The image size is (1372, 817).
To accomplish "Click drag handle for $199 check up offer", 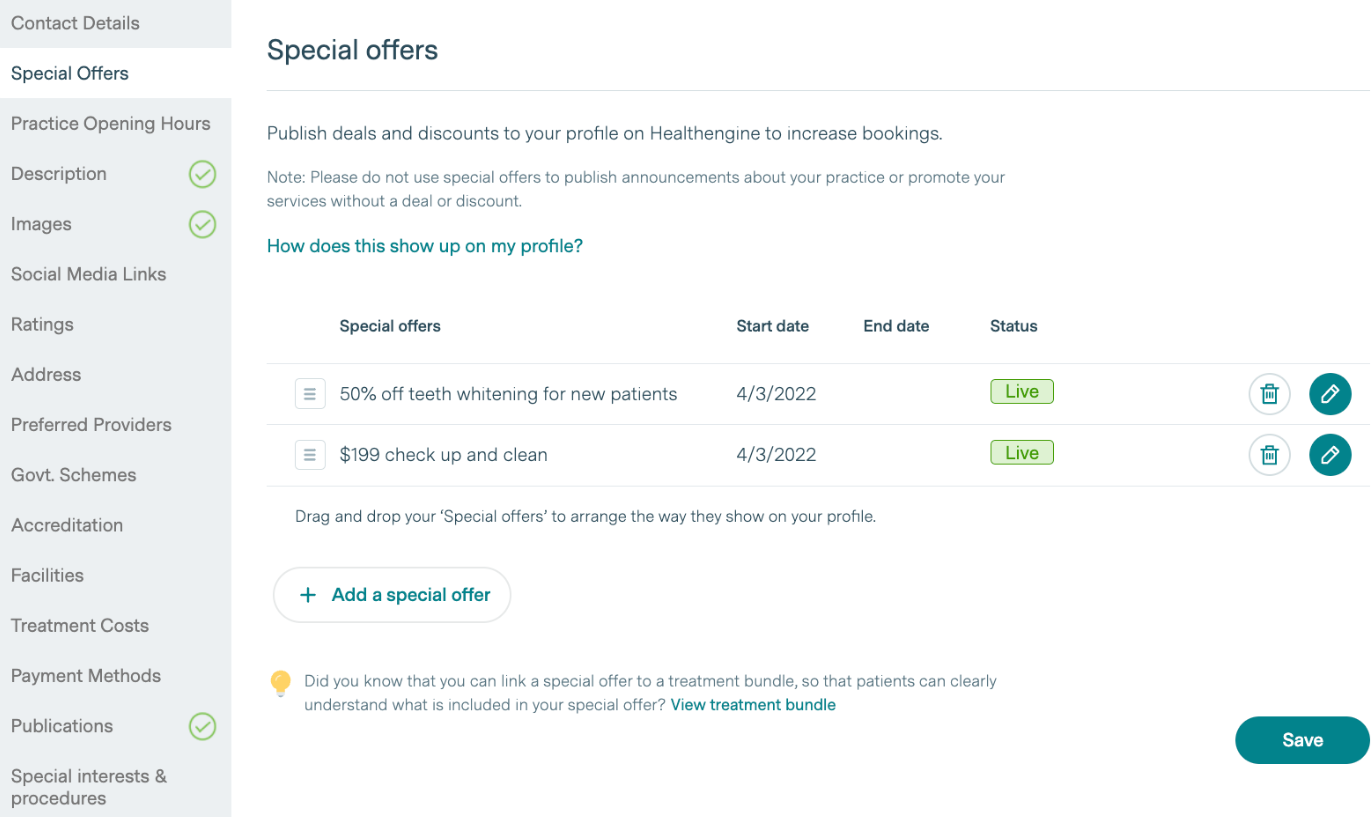I will pos(310,455).
